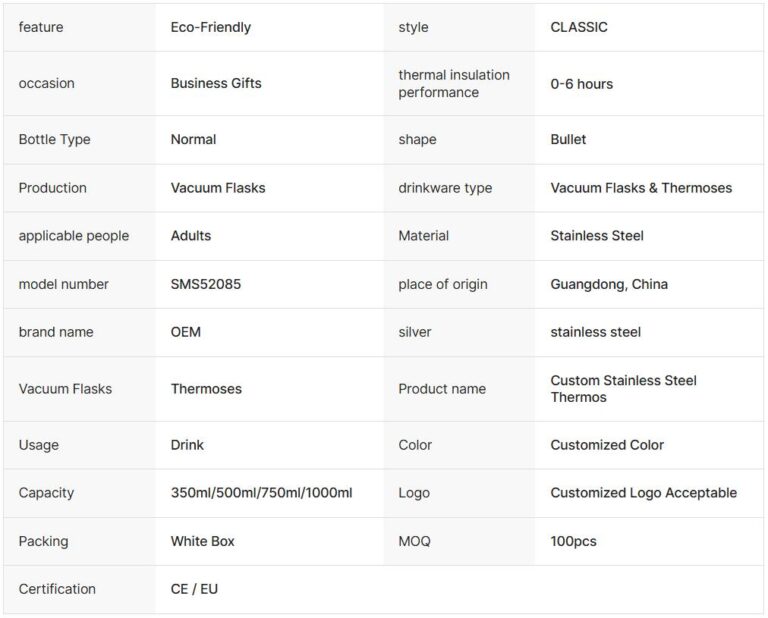
Task: Click the 'Eco-Friendly' feature value
Action: click(211, 27)
